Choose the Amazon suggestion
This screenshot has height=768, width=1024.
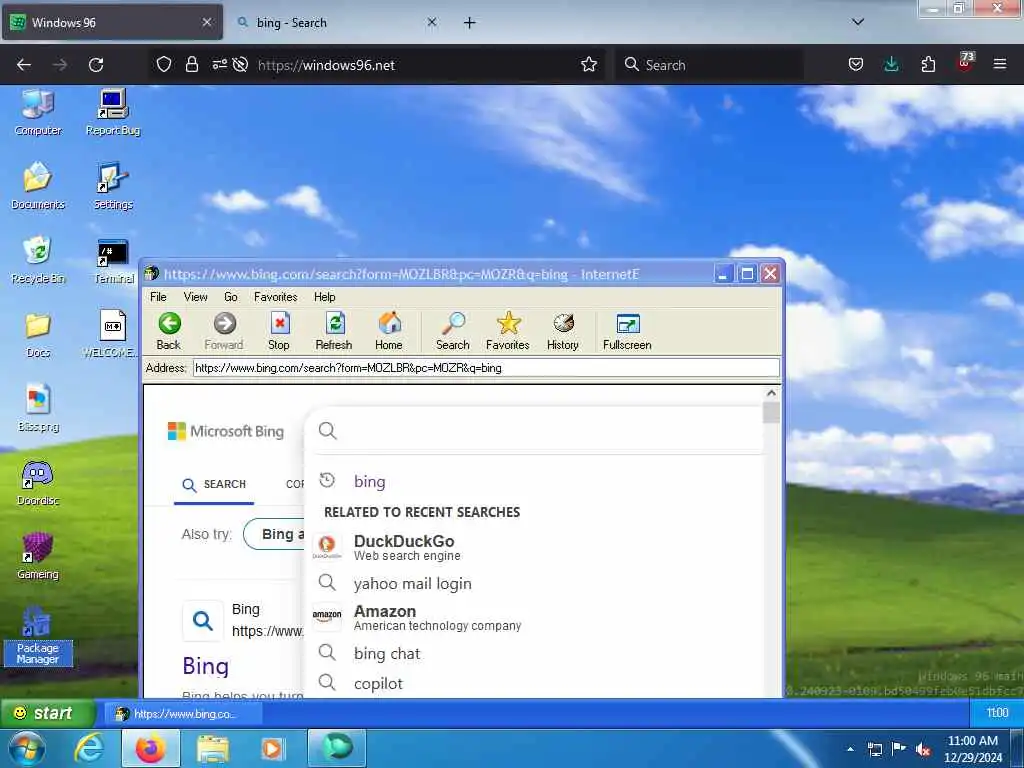418,617
